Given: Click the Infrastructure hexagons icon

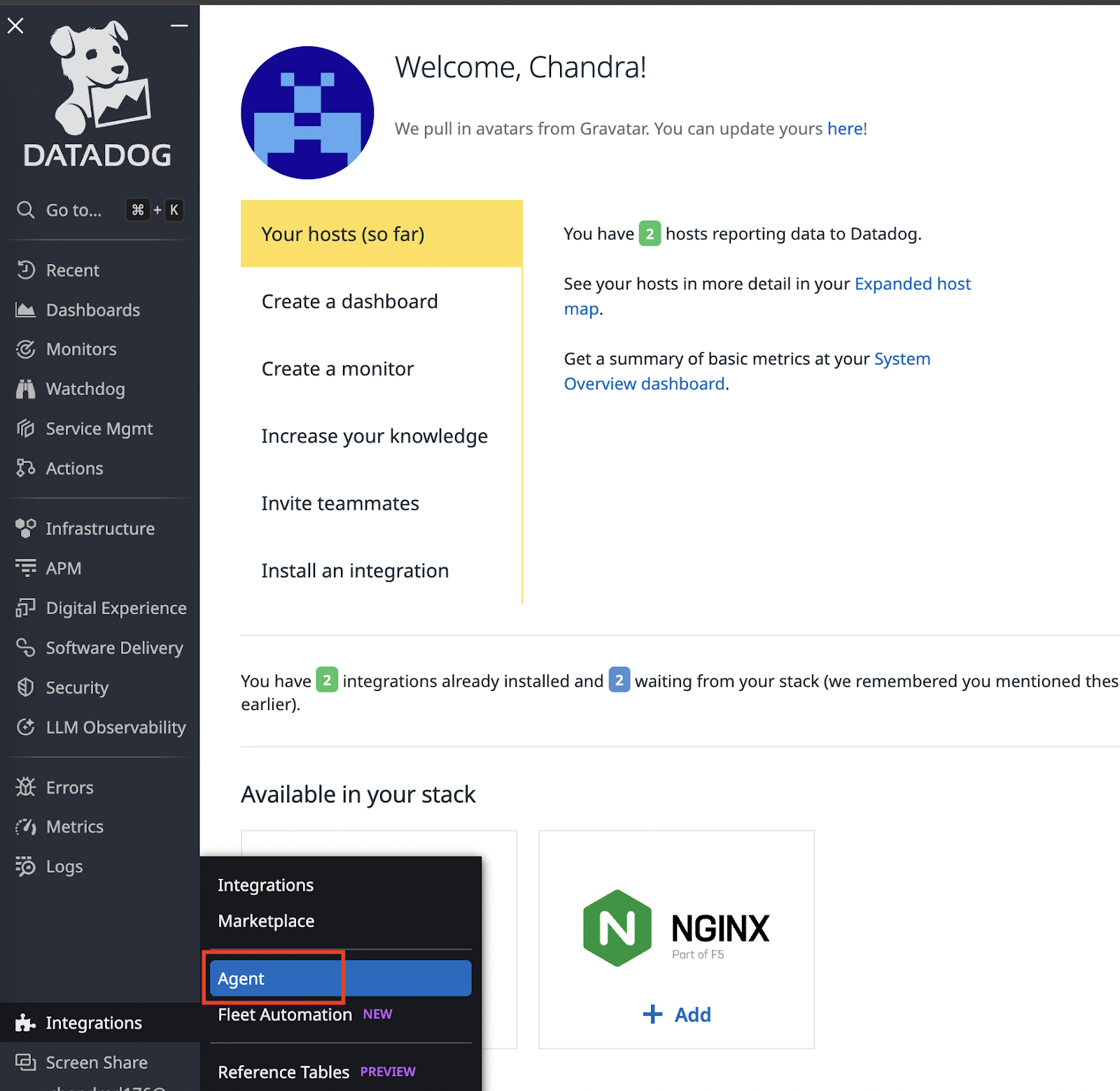Looking at the screenshot, I should 26,529.
